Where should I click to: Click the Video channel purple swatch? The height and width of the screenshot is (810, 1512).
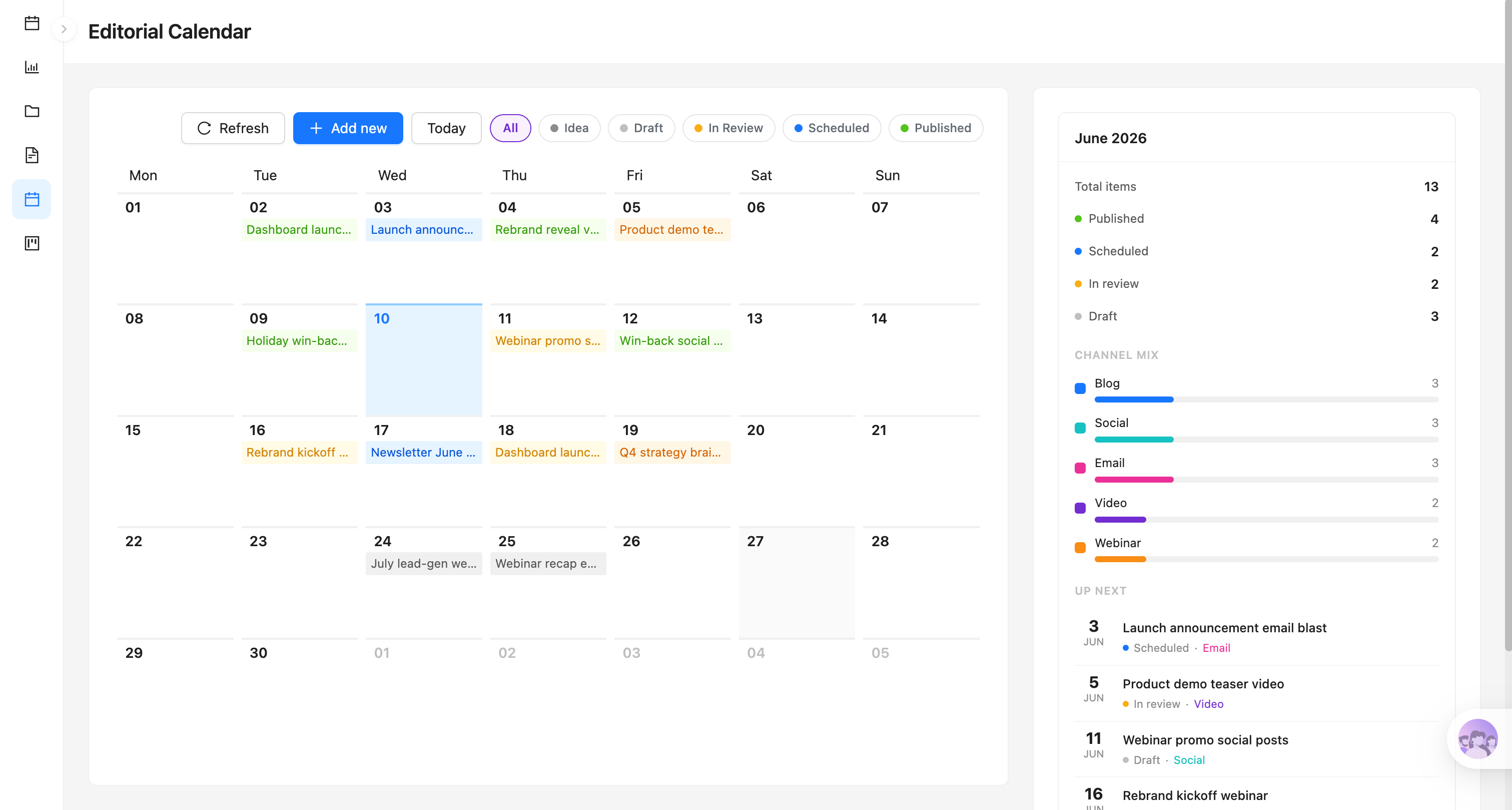(1080, 508)
